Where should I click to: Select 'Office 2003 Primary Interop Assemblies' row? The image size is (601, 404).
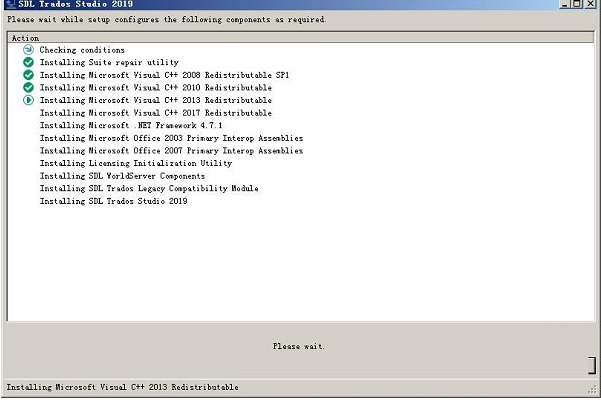[x=171, y=138]
